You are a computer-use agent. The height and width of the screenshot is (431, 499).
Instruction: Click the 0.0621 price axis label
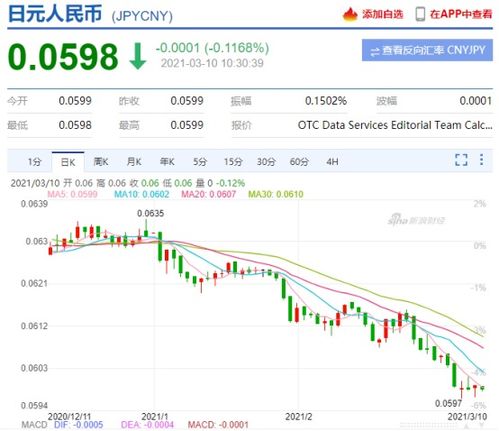(x=34, y=284)
